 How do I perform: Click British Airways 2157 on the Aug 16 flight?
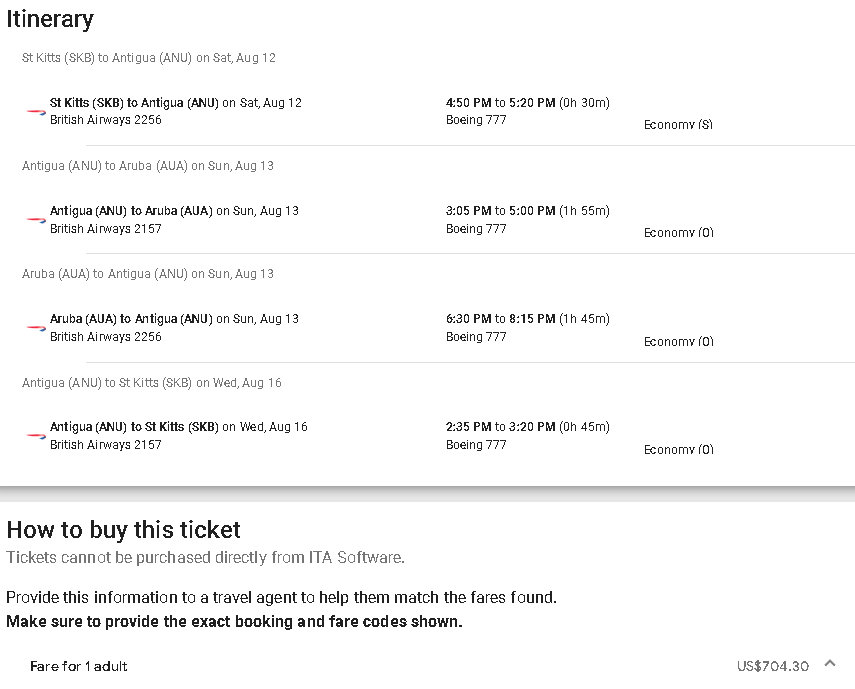tap(106, 445)
